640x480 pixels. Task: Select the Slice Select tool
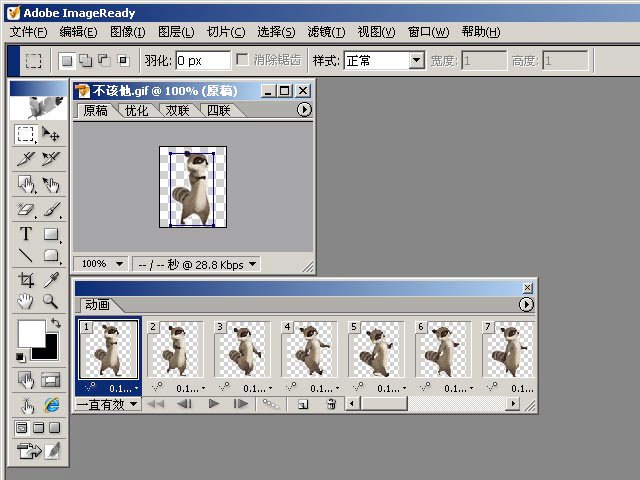coord(51,159)
